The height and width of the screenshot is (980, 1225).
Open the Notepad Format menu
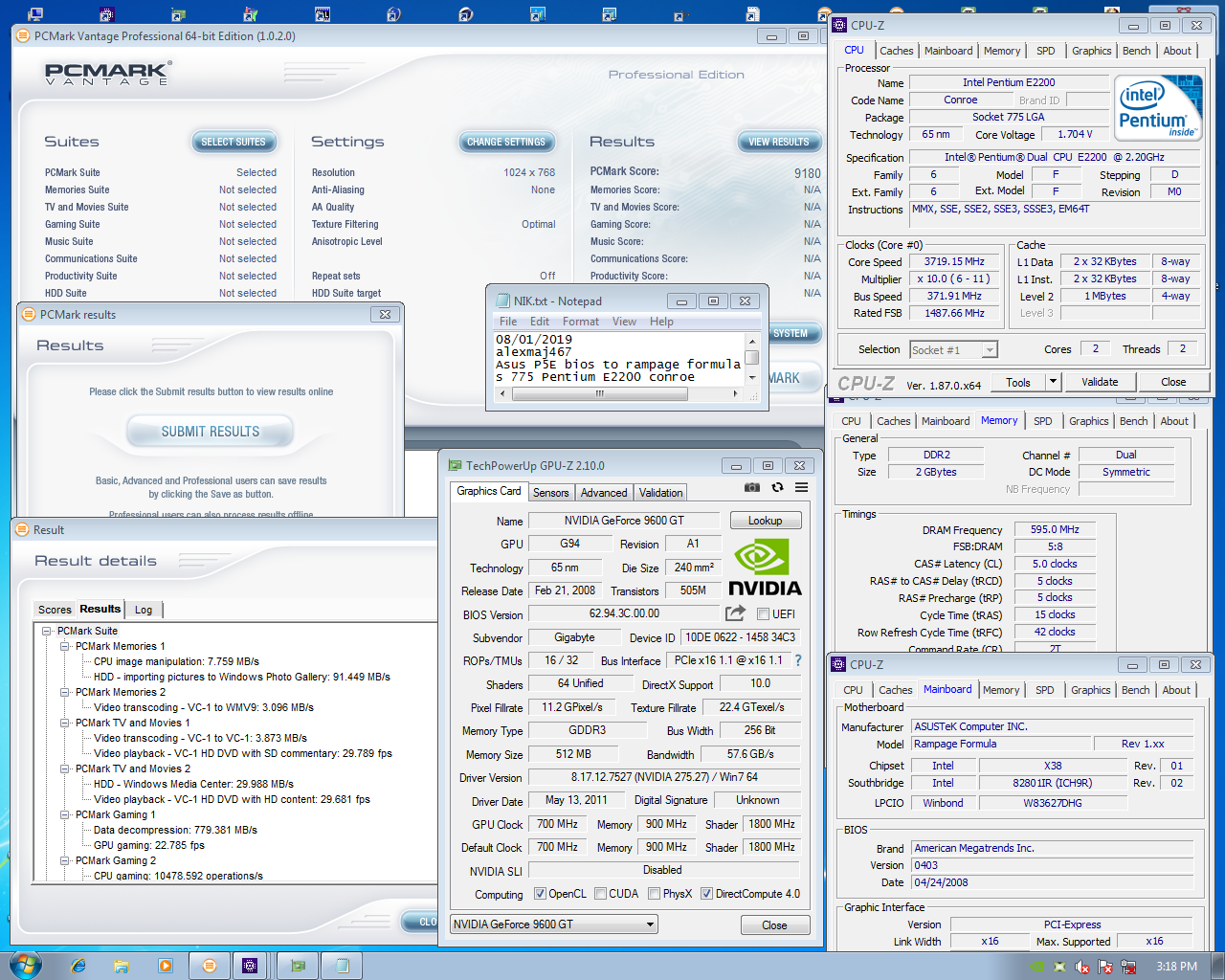581,322
